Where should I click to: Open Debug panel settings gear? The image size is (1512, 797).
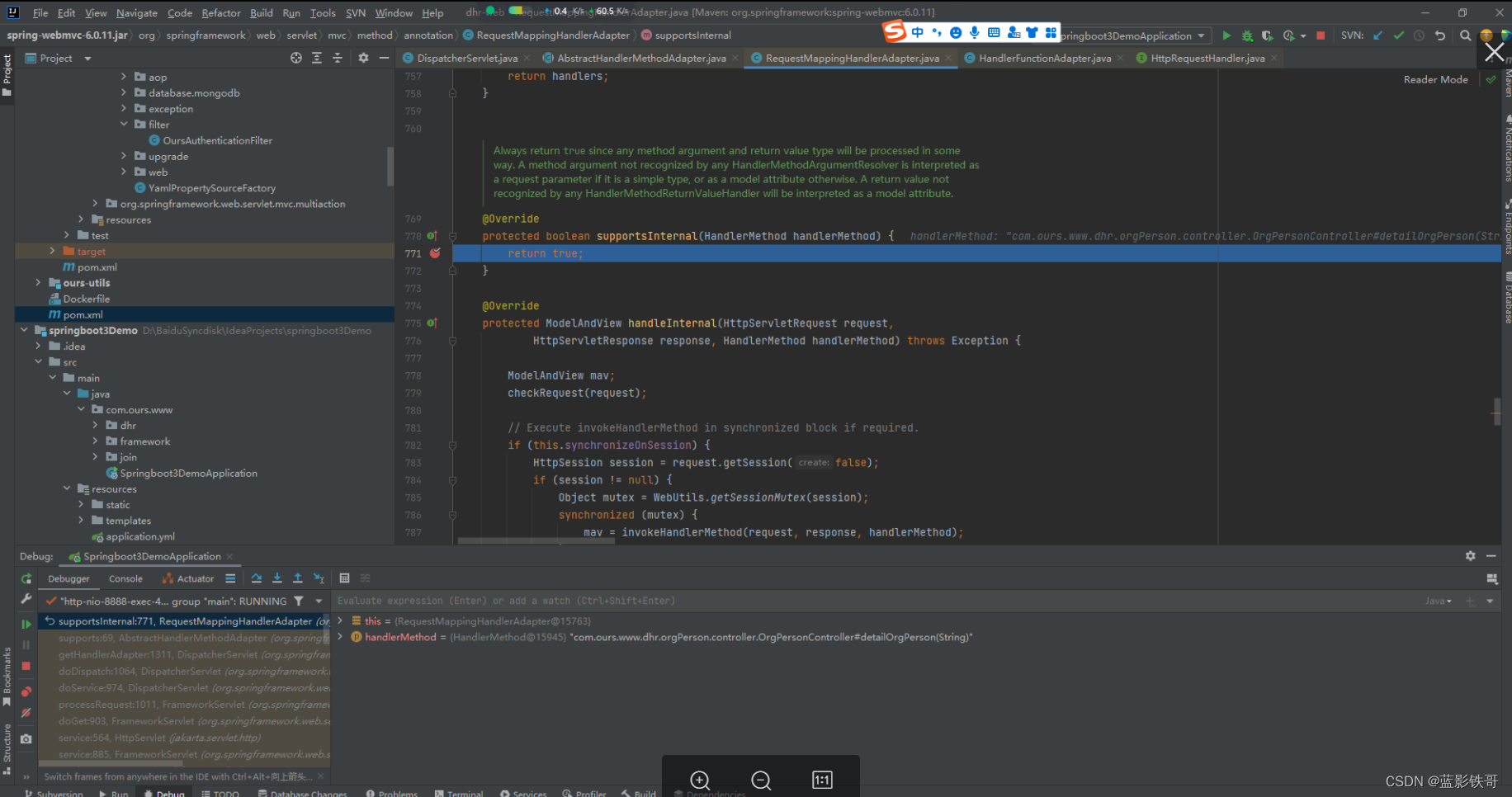[1470, 556]
